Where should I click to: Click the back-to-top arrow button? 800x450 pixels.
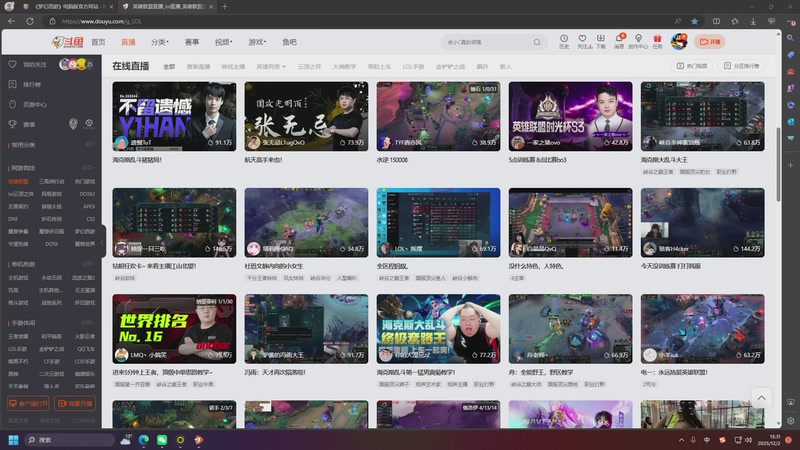[761, 398]
